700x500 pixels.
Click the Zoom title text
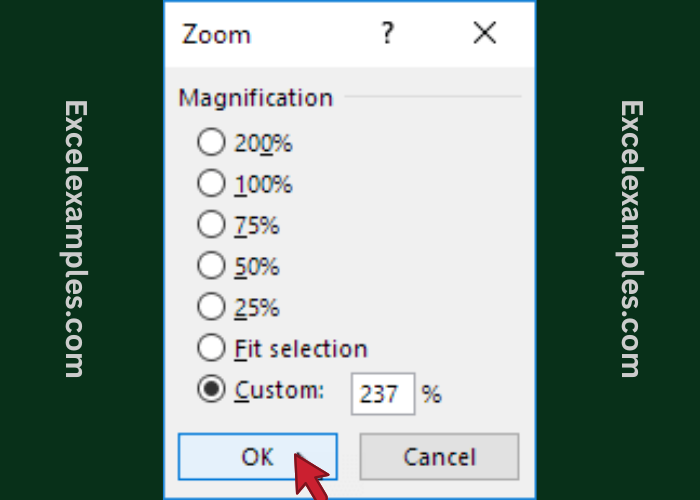216,35
